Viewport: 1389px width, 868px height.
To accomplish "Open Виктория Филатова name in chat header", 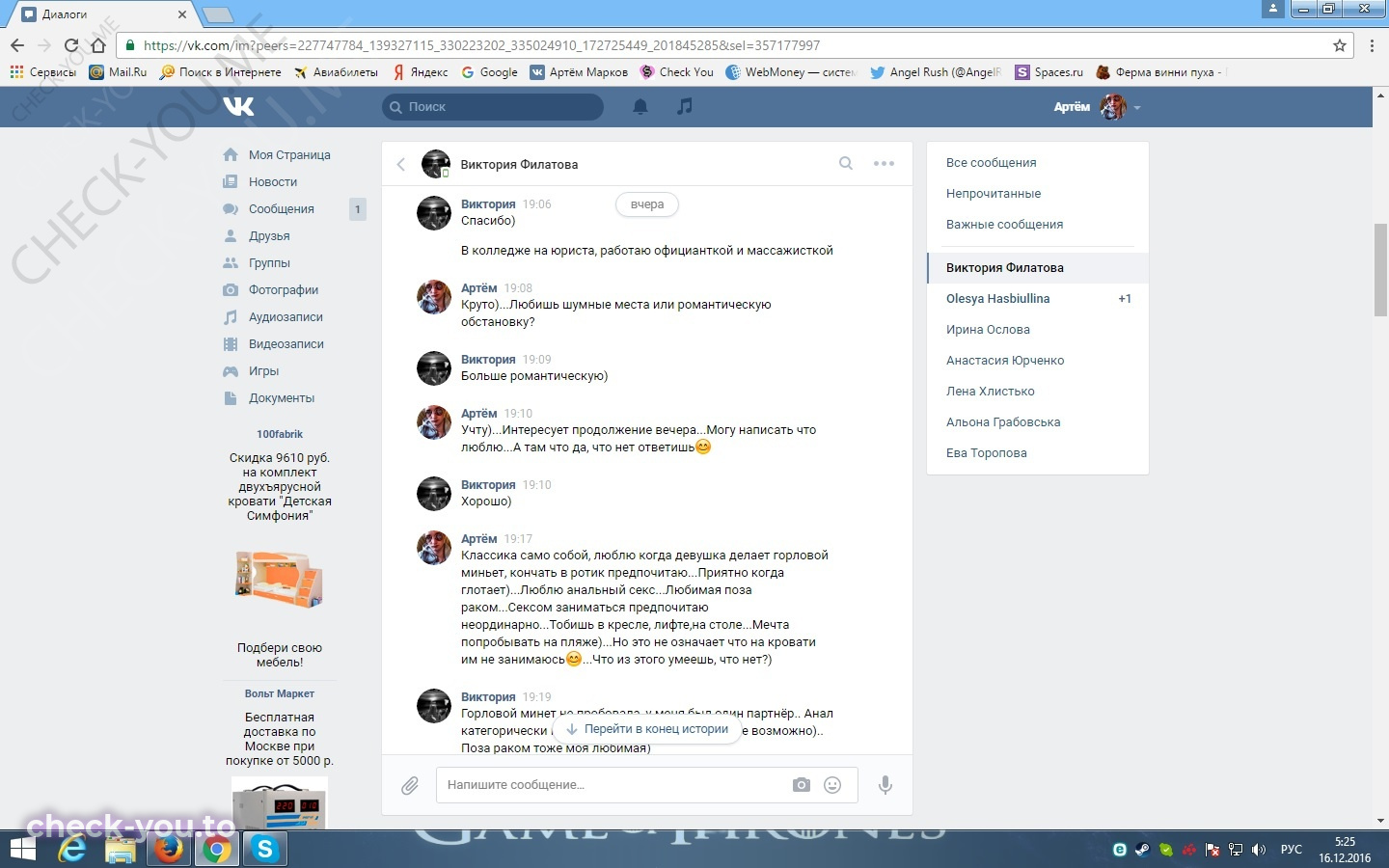I will (519, 164).
